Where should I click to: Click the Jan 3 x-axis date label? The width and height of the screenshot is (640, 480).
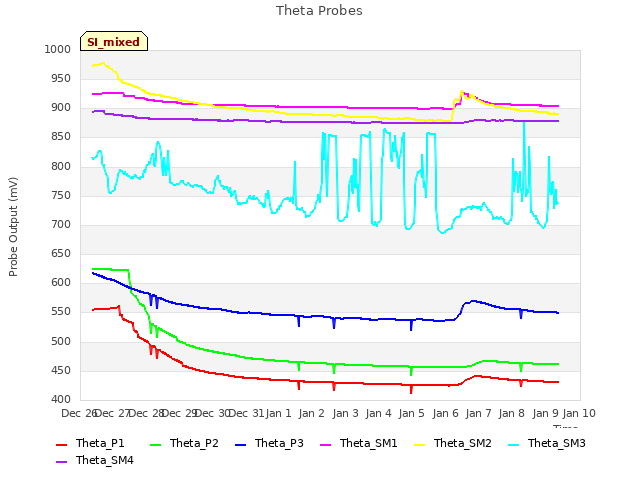345,413
